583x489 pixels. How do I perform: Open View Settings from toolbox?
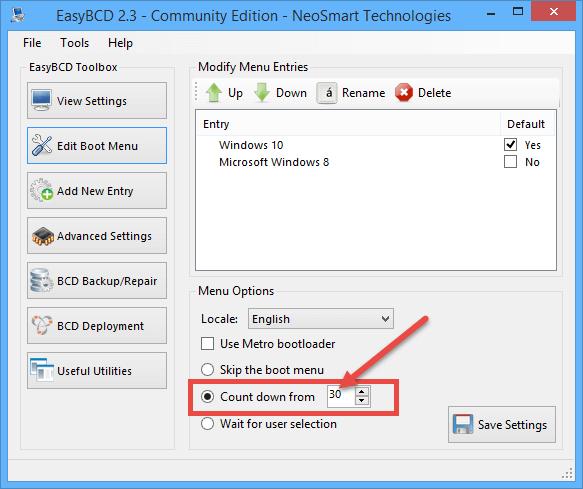[97, 101]
